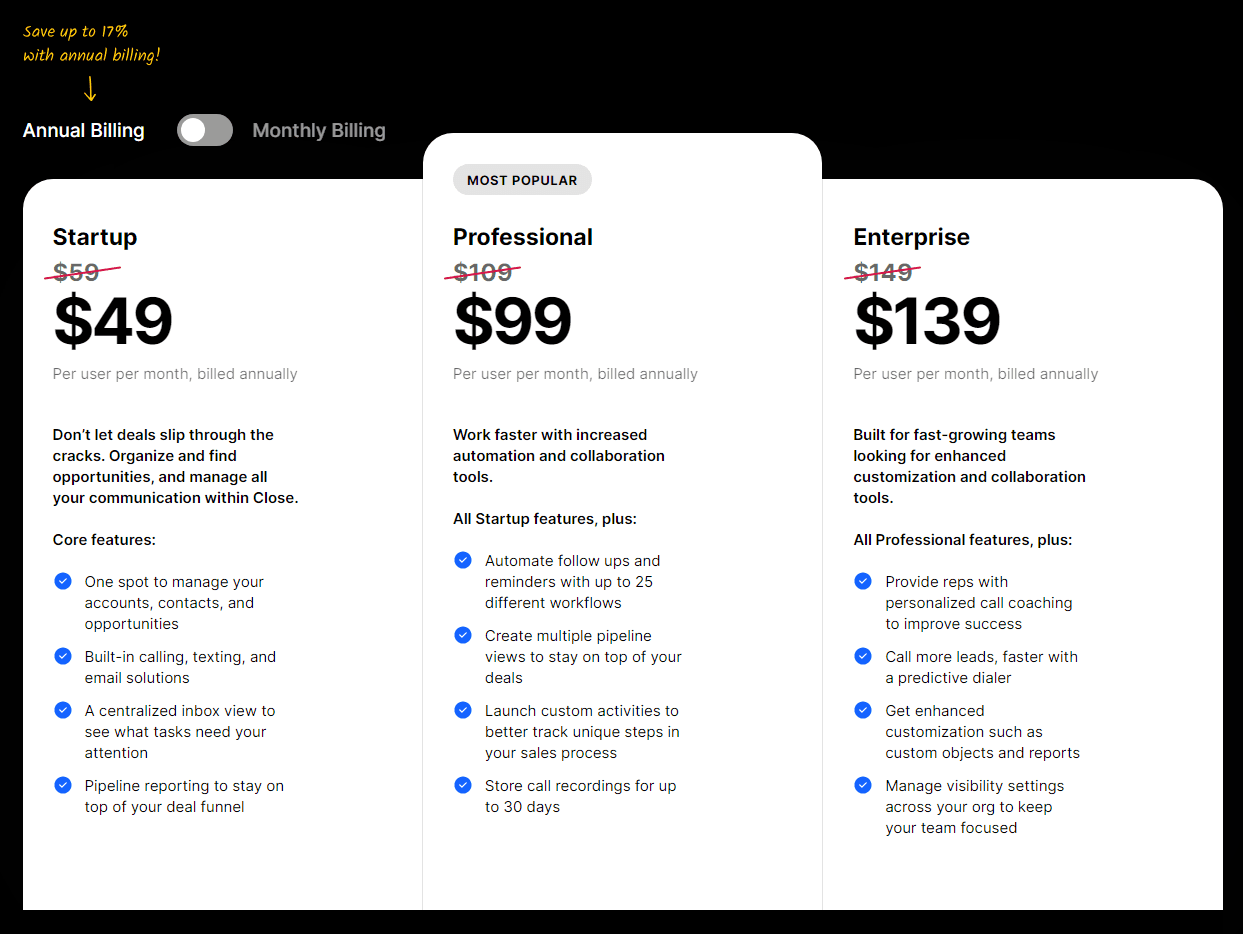
Task: Click the checkmark next to 'Manage visibility settings' feature
Action: tap(863, 785)
